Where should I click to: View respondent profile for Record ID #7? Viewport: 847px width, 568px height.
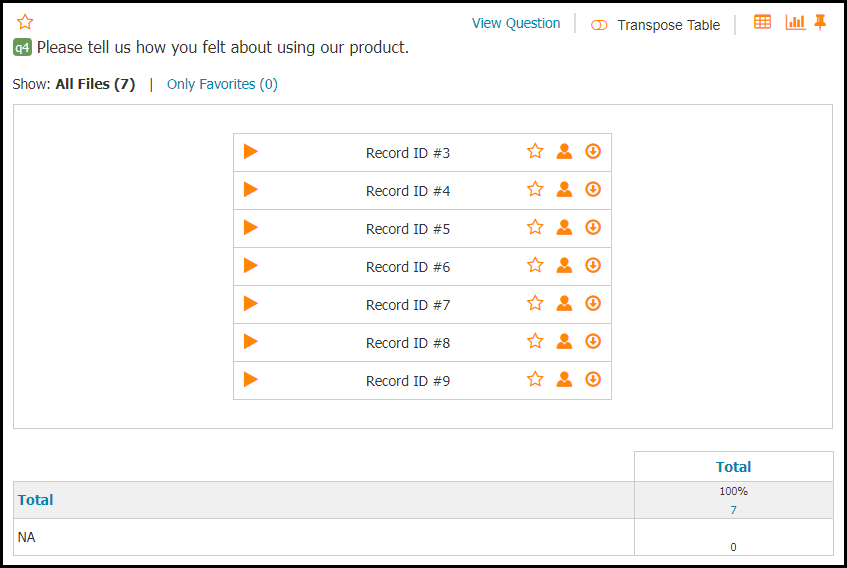[564, 303]
